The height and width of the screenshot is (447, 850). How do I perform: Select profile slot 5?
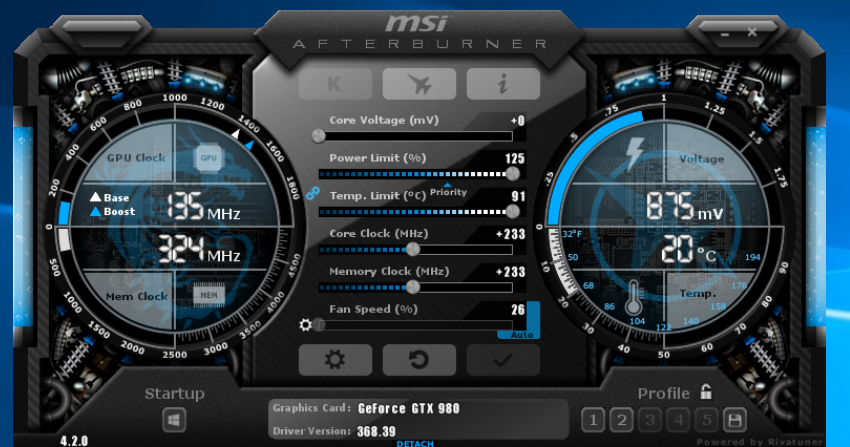[707, 420]
